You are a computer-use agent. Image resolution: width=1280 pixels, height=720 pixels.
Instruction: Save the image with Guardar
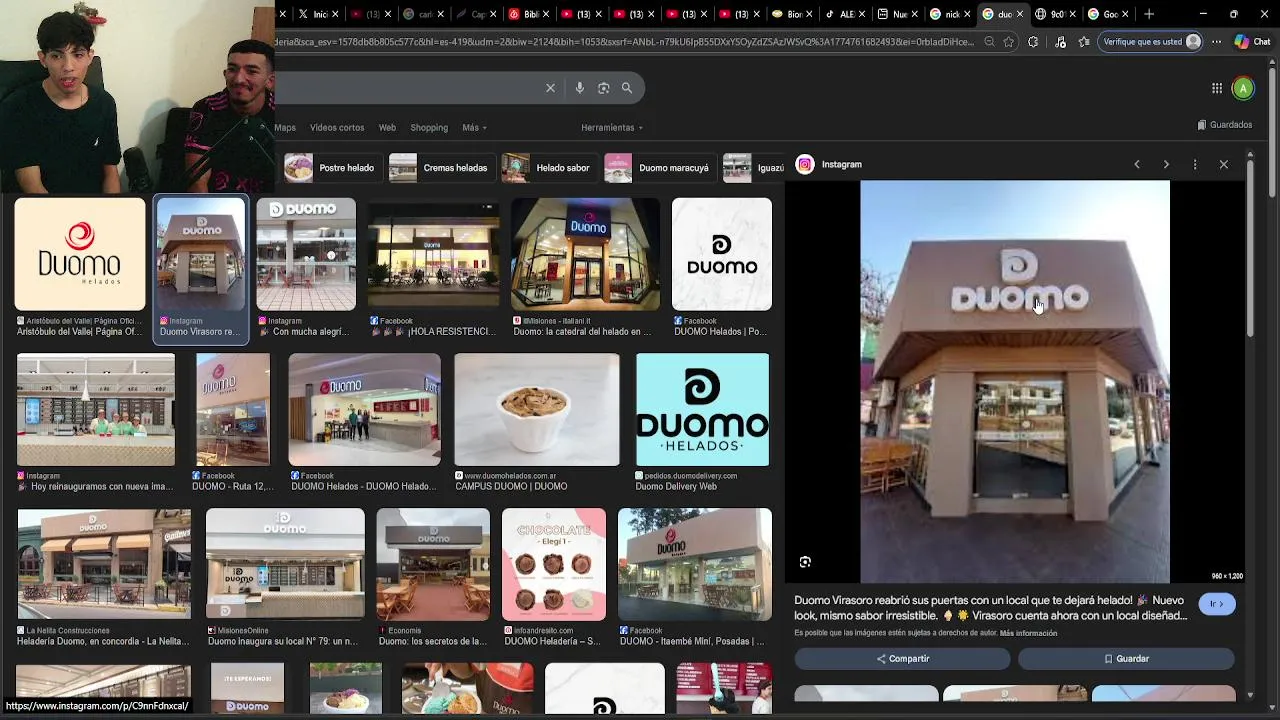pyautogui.click(x=1126, y=659)
